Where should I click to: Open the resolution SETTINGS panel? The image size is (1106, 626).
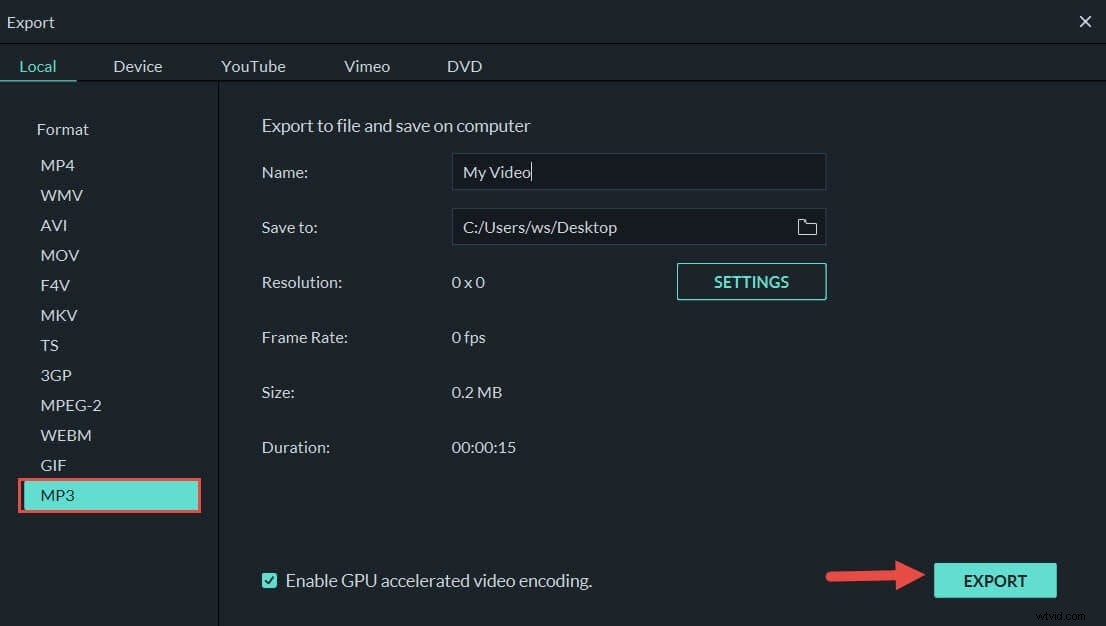click(x=751, y=281)
